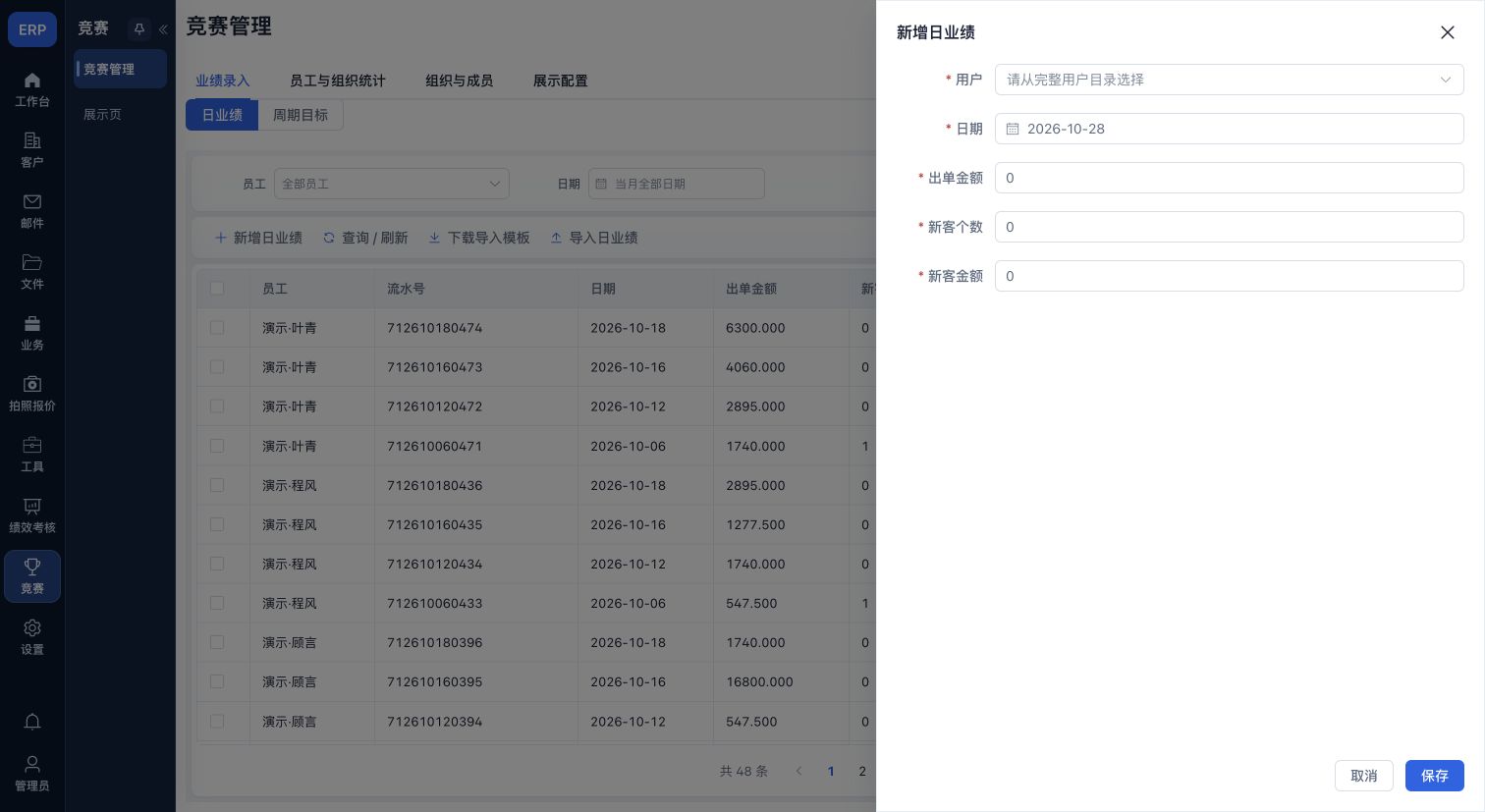
Task: Switch to the 展示配置 tab
Action: (561, 81)
